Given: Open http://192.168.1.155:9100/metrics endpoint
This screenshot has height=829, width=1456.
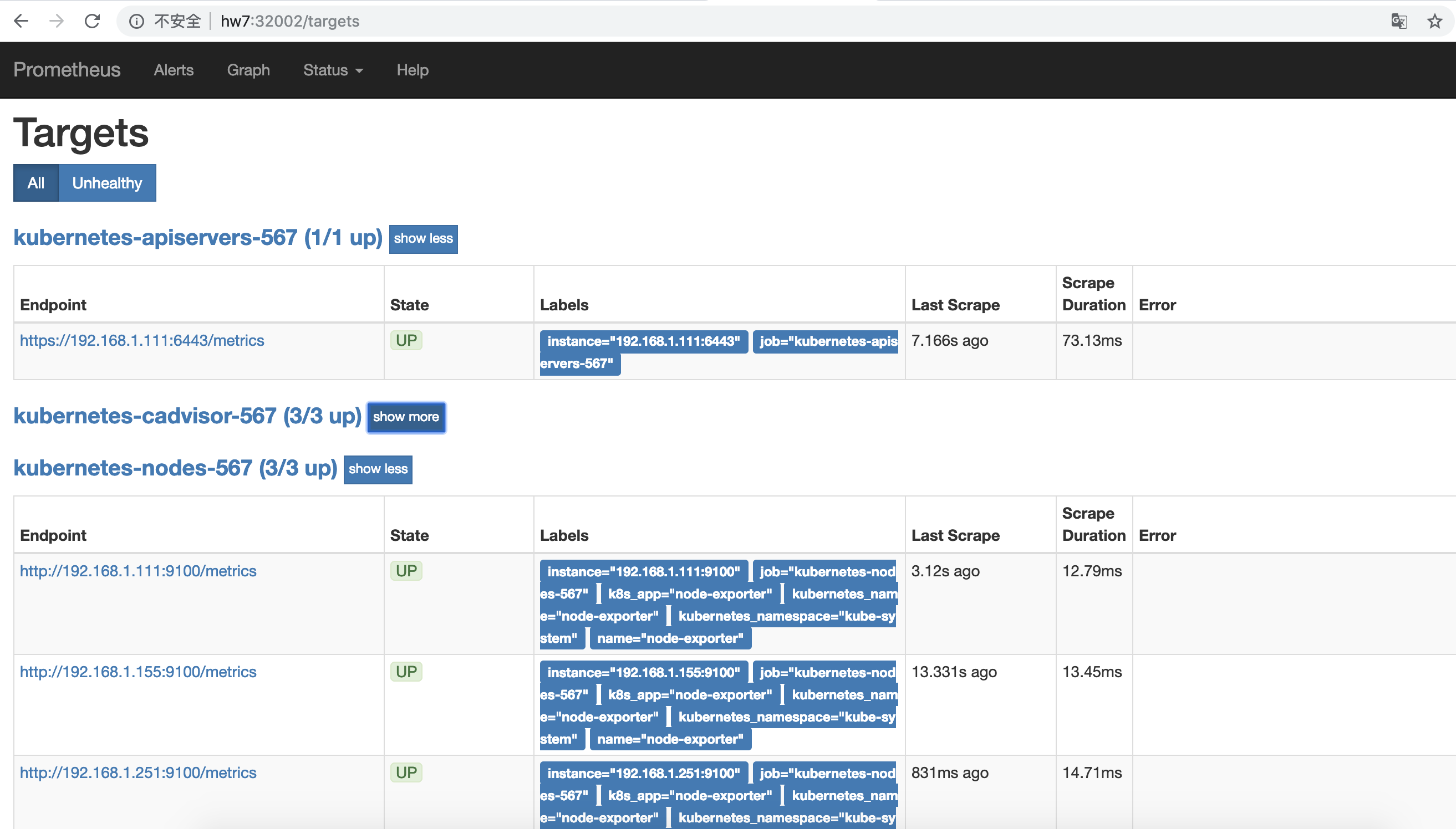Looking at the screenshot, I should click(138, 672).
